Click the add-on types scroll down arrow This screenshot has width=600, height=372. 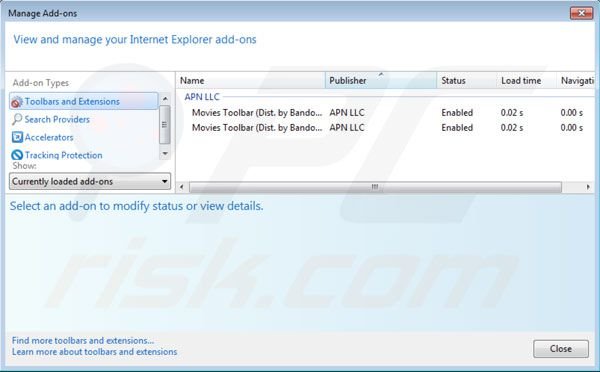[x=165, y=154]
